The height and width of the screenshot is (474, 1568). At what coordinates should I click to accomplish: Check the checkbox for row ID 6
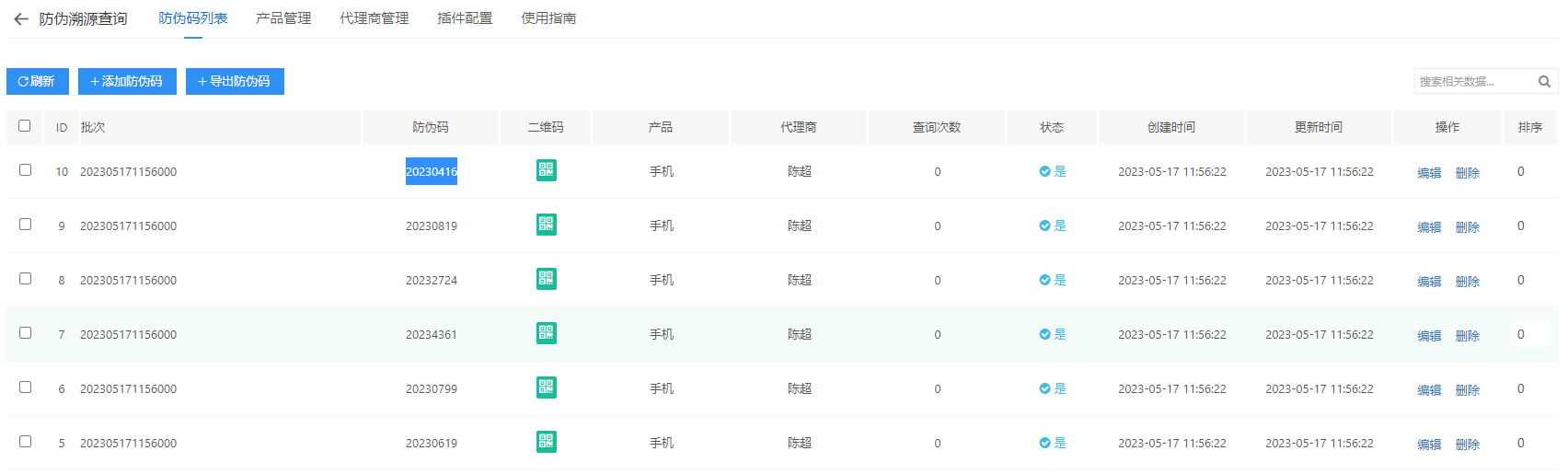coord(26,387)
